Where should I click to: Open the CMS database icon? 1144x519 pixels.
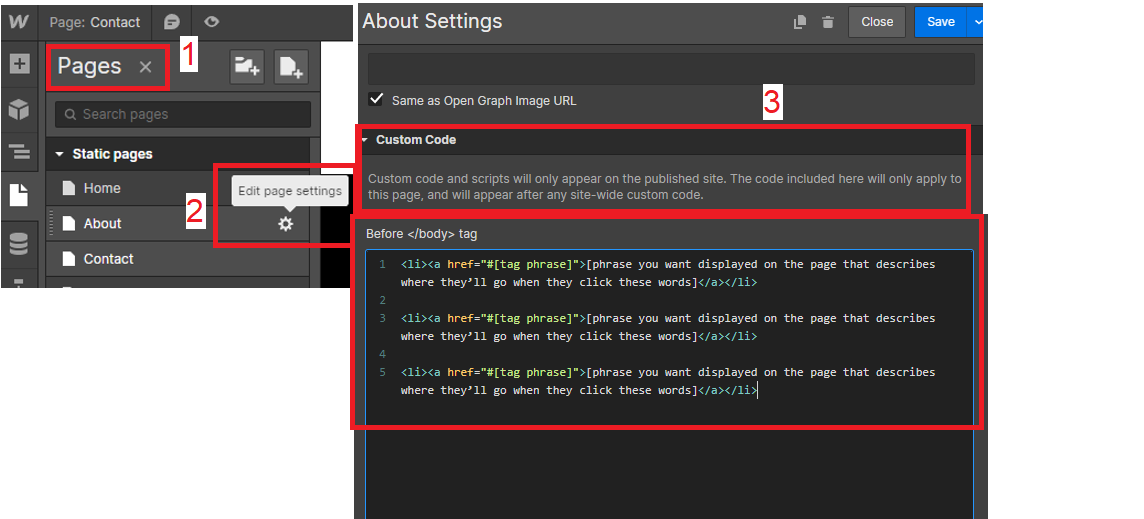point(19,244)
